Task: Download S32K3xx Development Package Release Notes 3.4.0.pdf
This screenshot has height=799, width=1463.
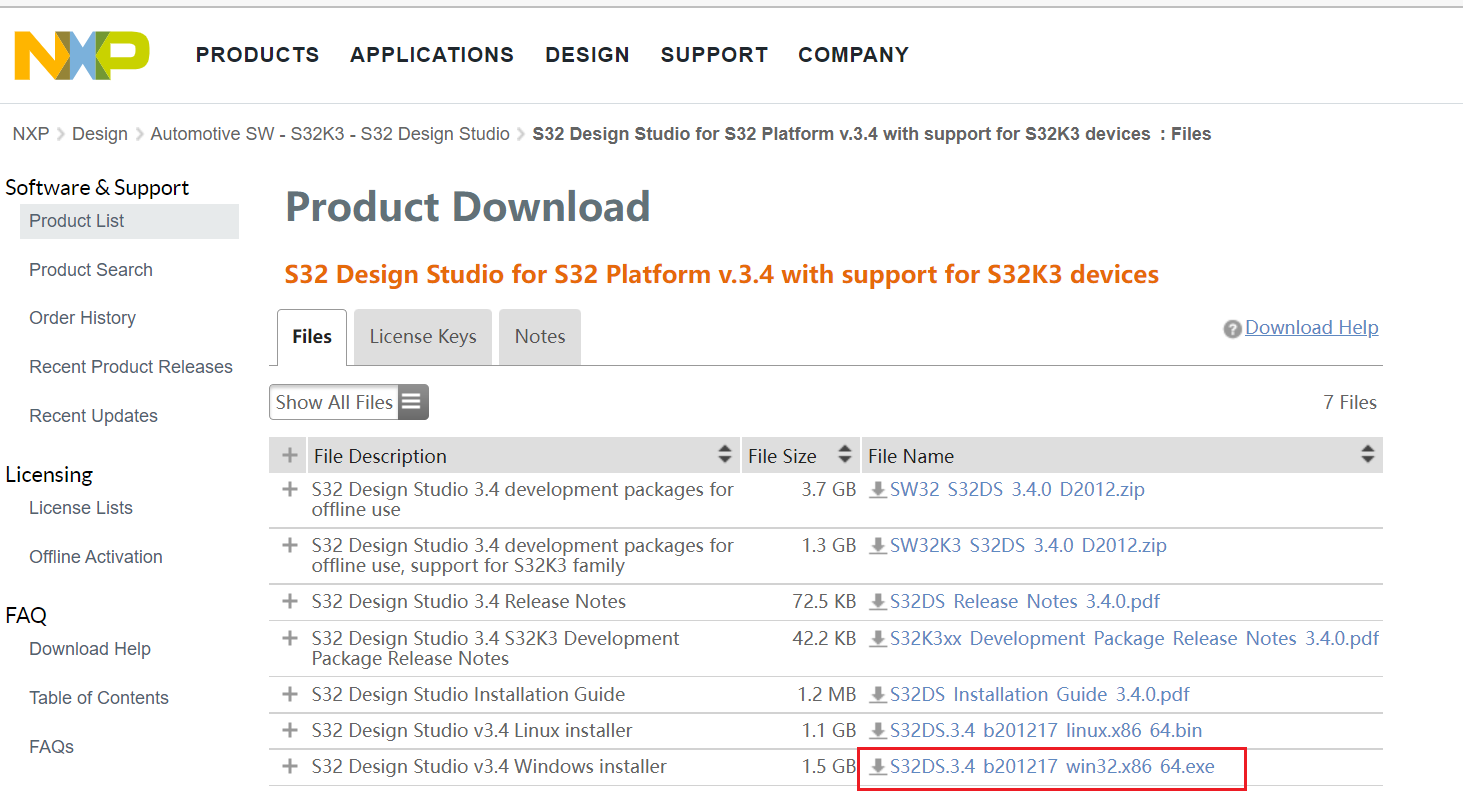Action: [x=1135, y=638]
